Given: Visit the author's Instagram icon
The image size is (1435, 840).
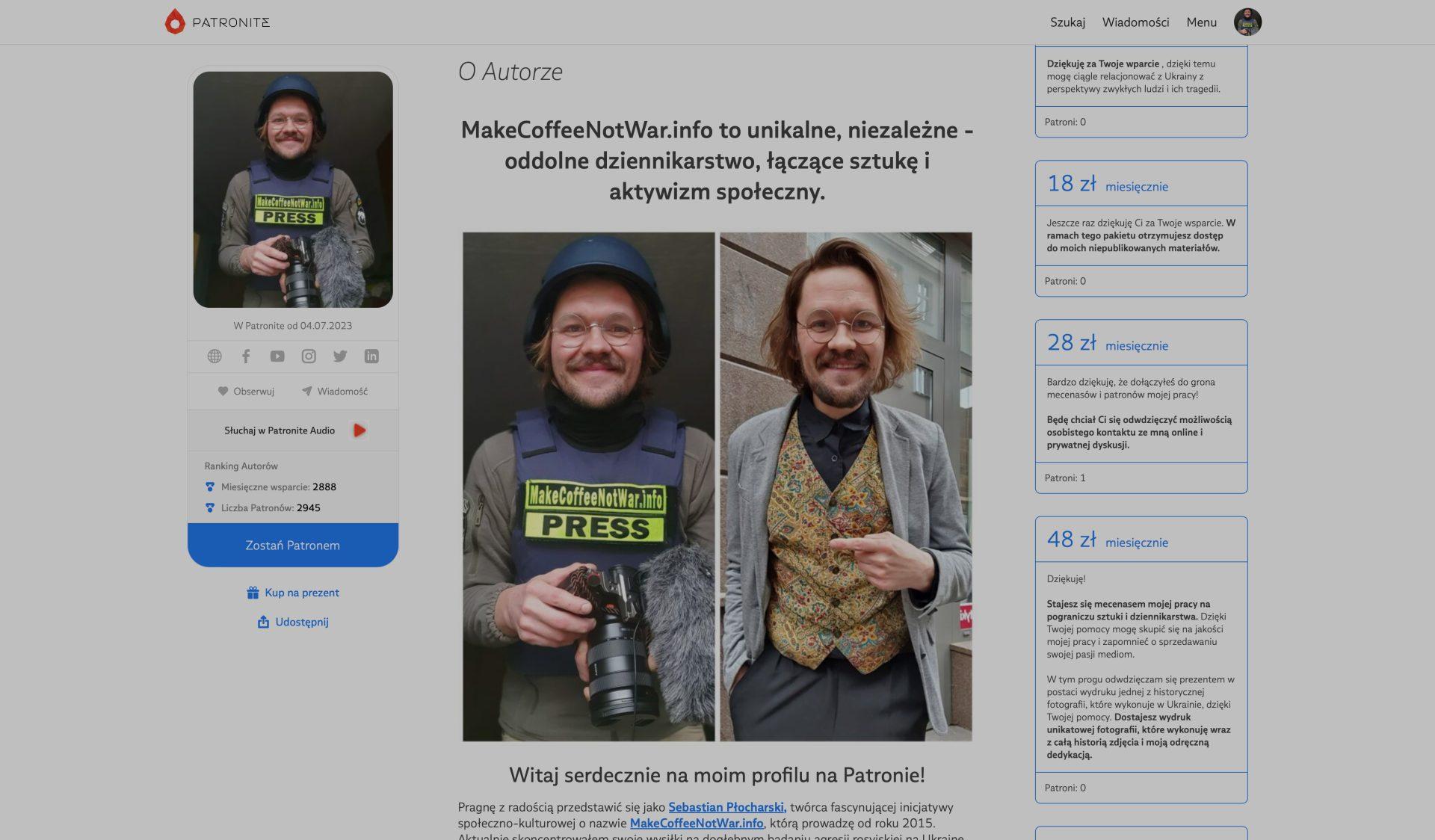Looking at the screenshot, I should pos(309,356).
